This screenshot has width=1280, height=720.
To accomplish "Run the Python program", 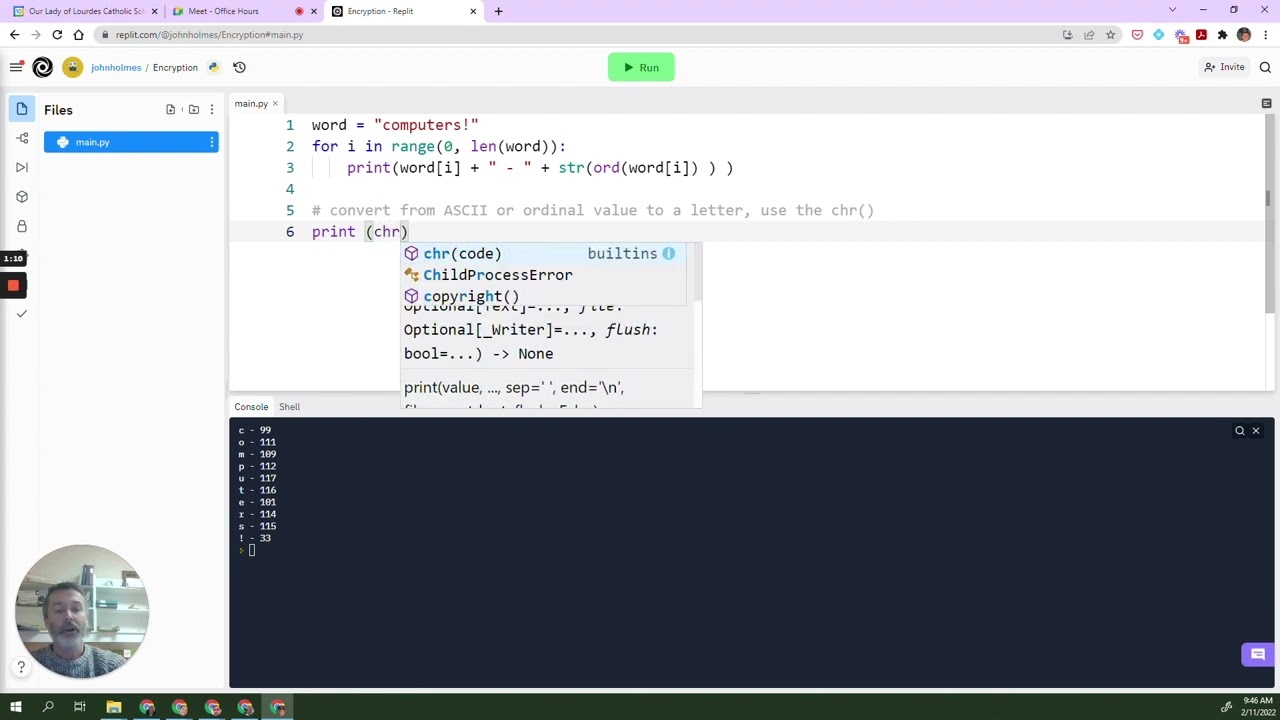I will (641, 67).
